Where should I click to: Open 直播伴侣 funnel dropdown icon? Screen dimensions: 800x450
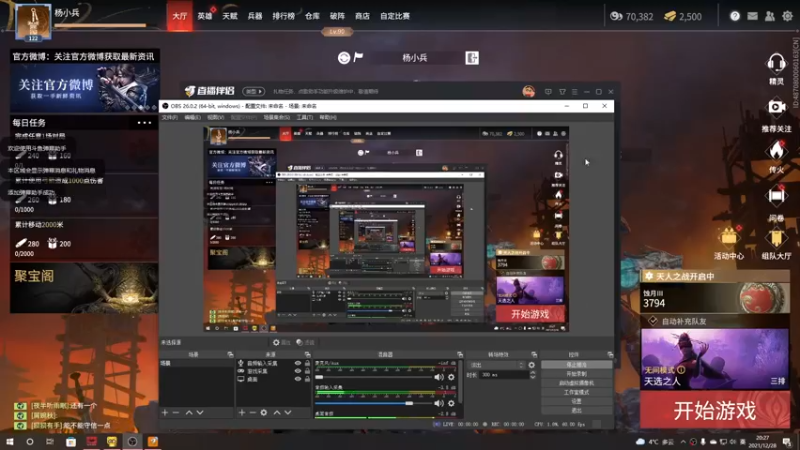coord(562,92)
